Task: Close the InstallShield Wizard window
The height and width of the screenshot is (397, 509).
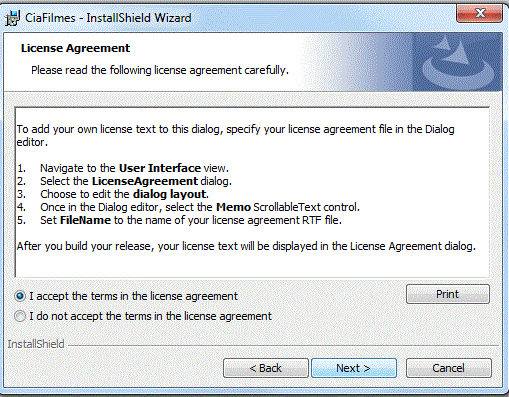Action: click(479, 13)
